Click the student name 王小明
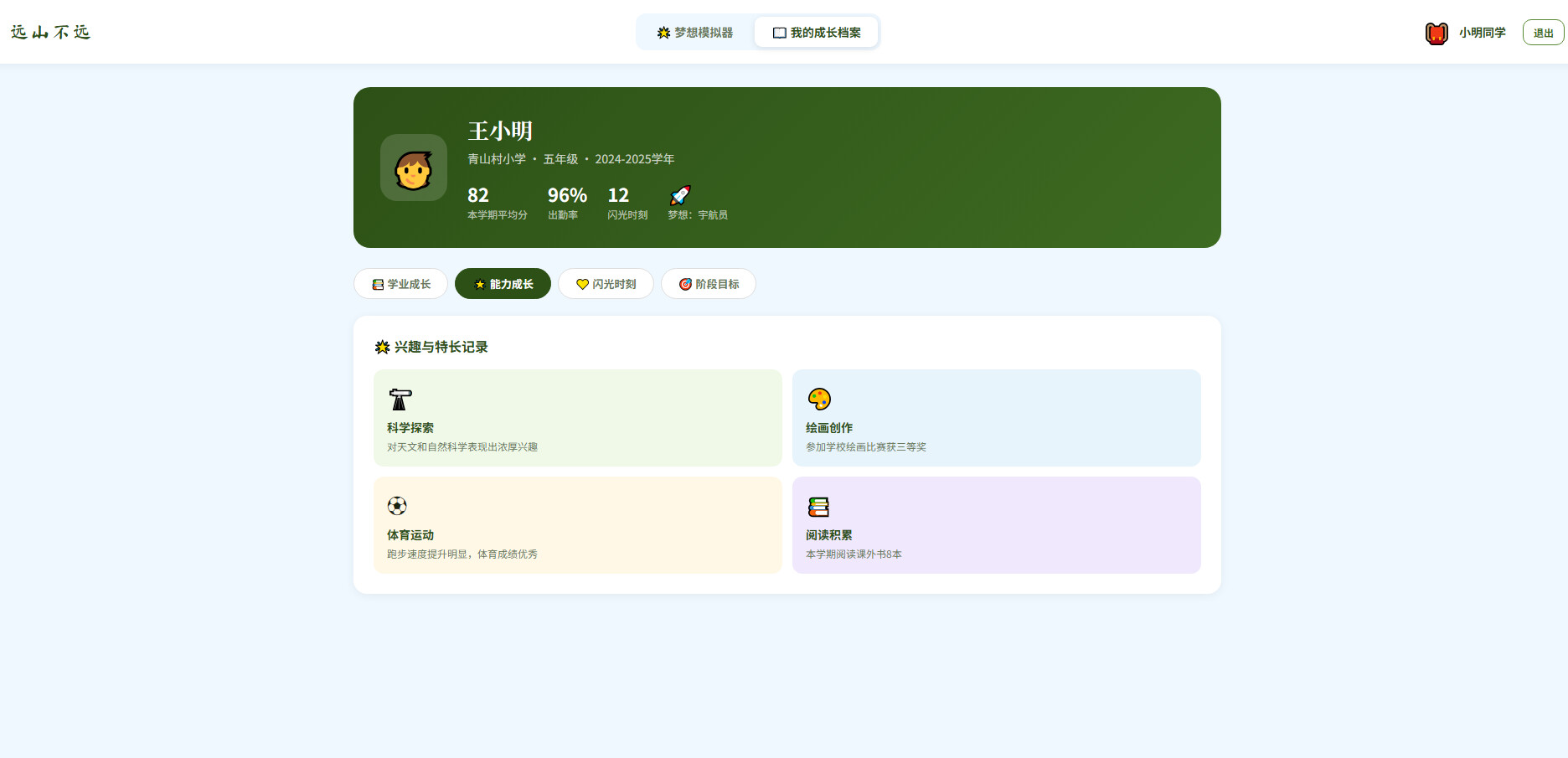The width and height of the screenshot is (1568, 758). (x=500, y=131)
